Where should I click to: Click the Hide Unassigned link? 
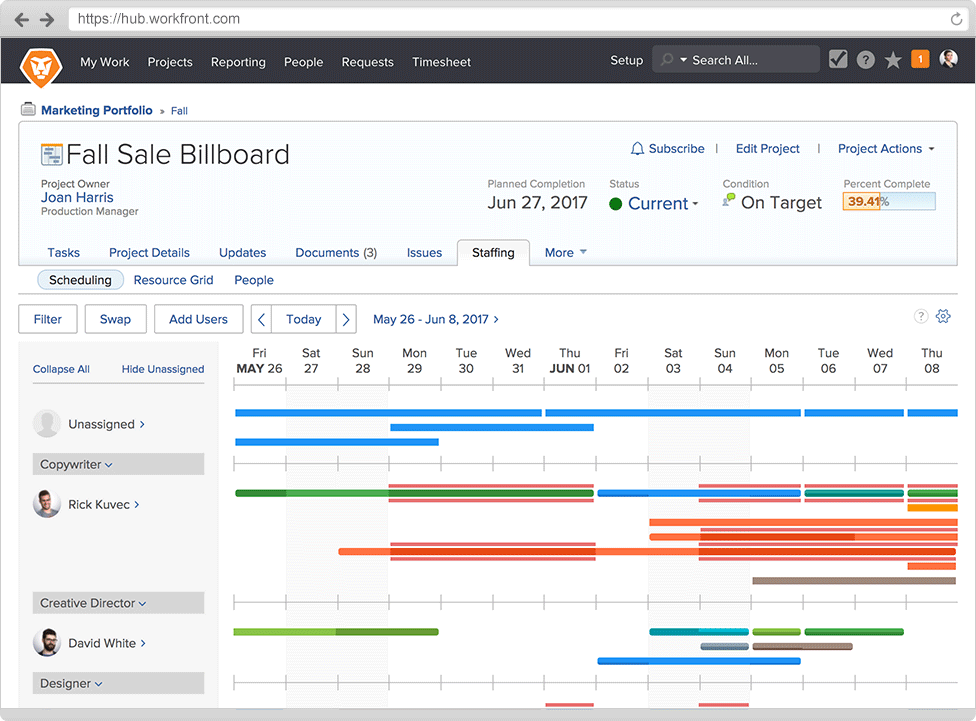(x=162, y=369)
